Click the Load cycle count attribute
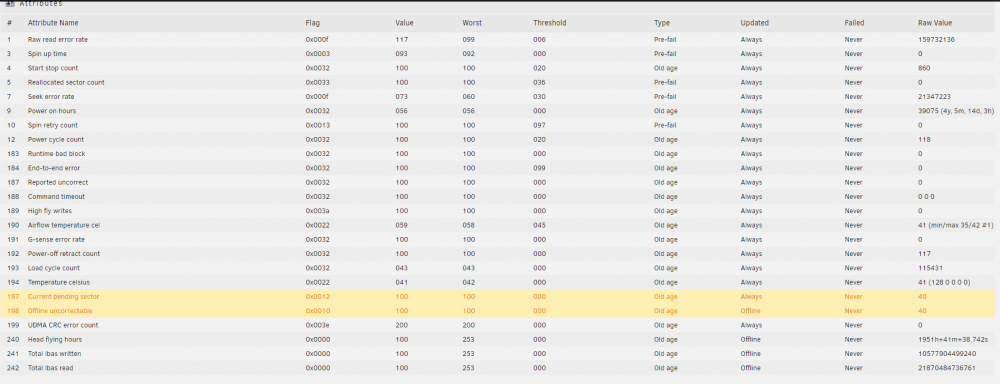 pos(54,268)
